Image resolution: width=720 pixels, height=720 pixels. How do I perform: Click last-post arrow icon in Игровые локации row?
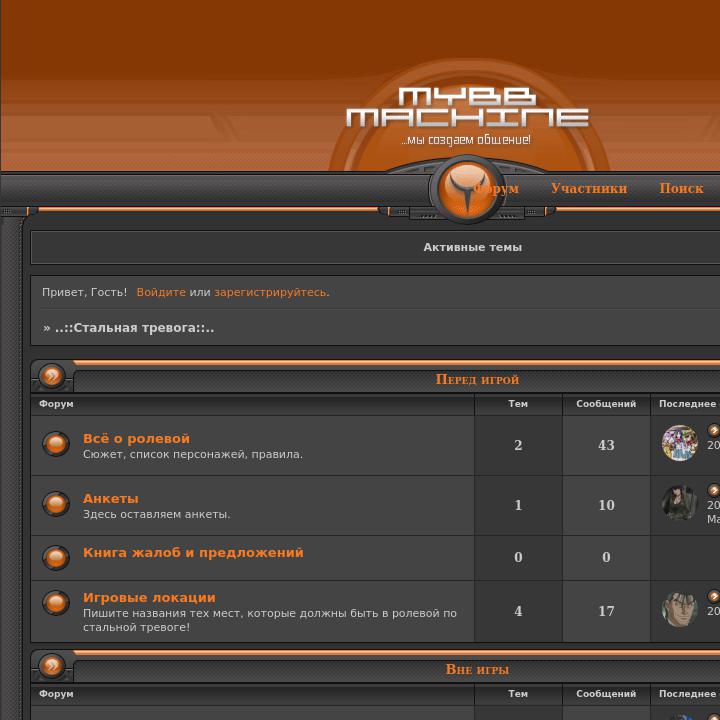(714, 596)
